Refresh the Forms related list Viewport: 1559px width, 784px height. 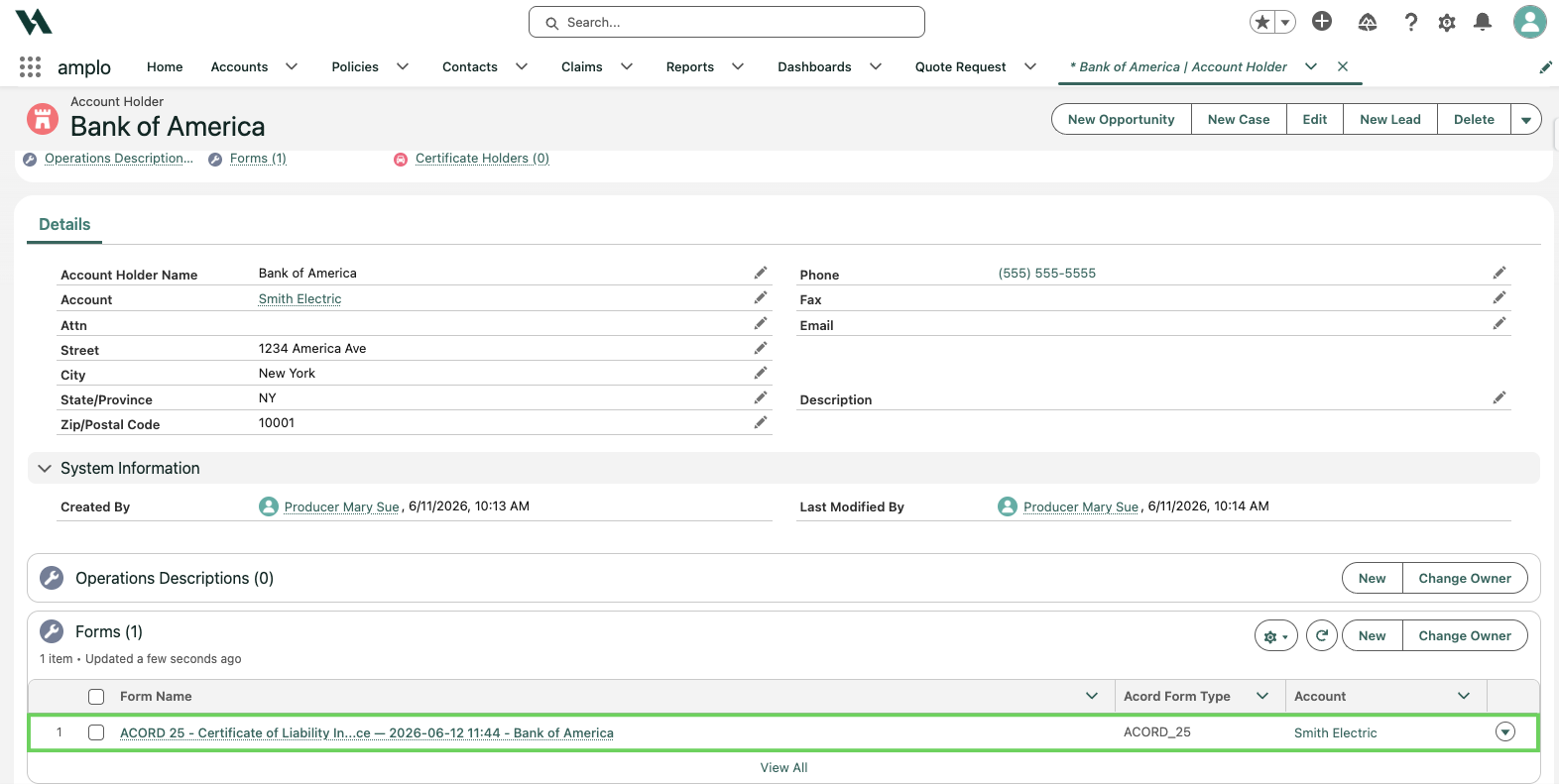(1322, 635)
